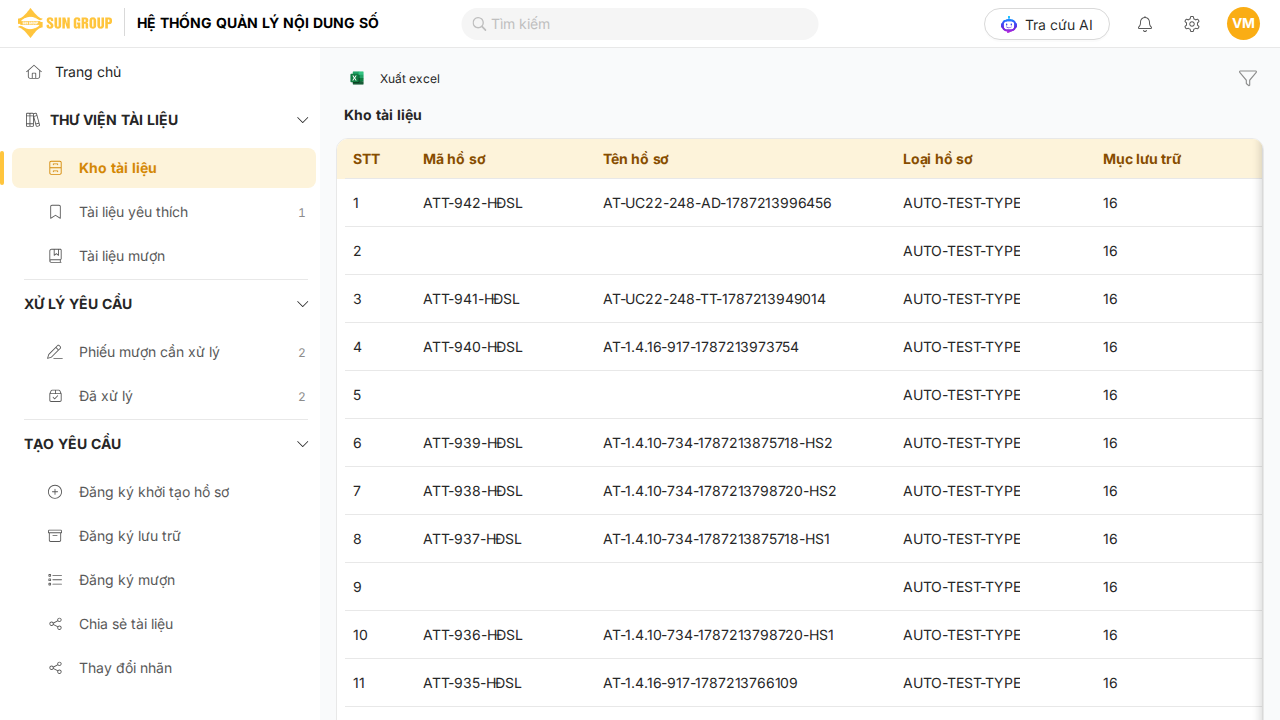The height and width of the screenshot is (720, 1280).
Task: Click the Xuất excel button label
Action: tap(410, 79)
